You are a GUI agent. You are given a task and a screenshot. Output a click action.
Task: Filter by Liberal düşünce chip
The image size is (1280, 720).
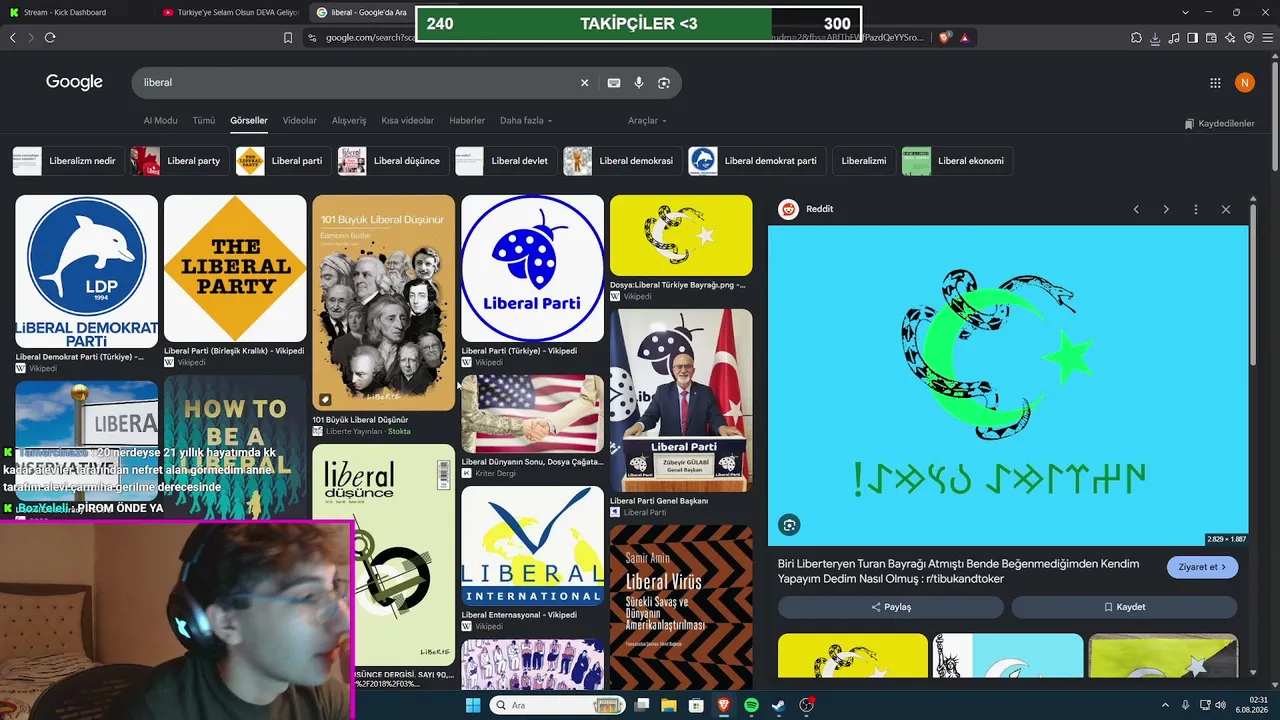pyautogui.click(x=393, y=161)
